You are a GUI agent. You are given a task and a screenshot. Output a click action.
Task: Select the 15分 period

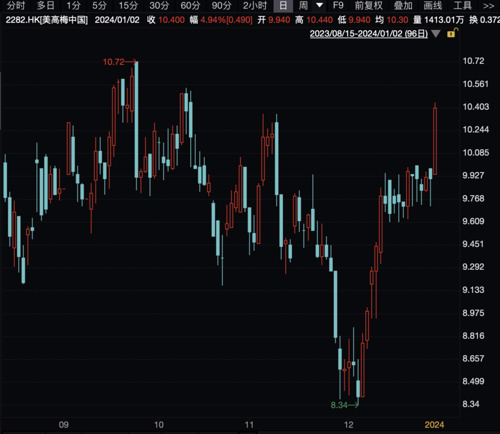click(128, 6)
